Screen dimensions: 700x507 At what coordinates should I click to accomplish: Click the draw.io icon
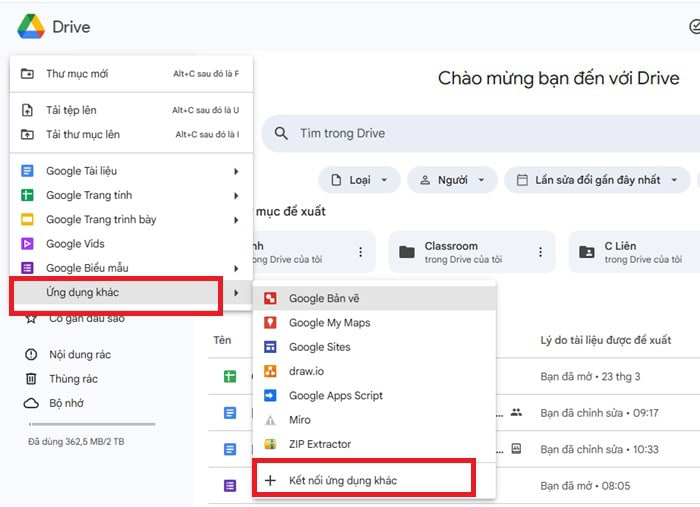pyautogui.click(x=270, y=371)
